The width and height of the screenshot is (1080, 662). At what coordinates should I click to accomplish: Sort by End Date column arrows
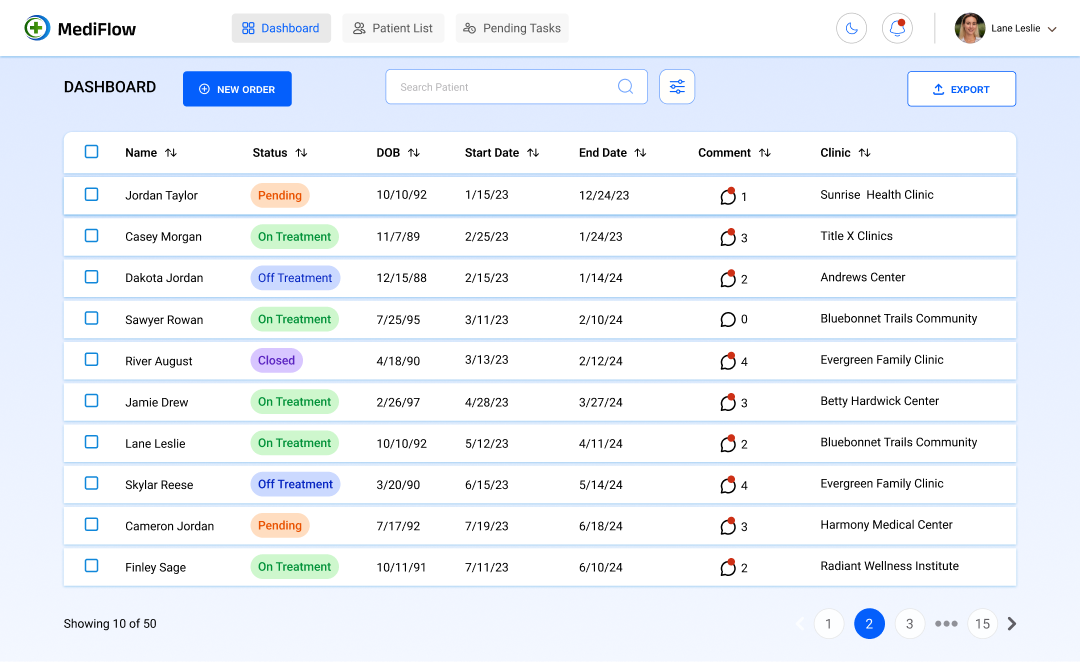(x=640, y=153)
